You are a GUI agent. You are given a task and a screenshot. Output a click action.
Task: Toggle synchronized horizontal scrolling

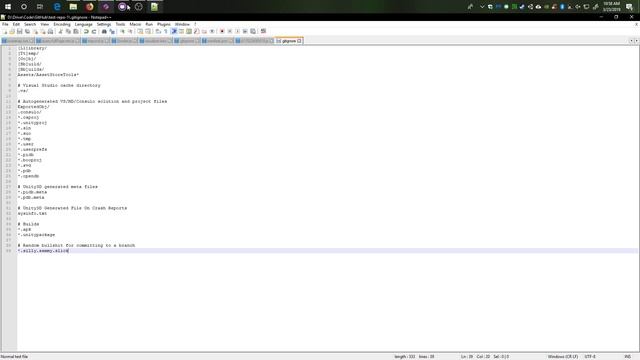[148, 31]
